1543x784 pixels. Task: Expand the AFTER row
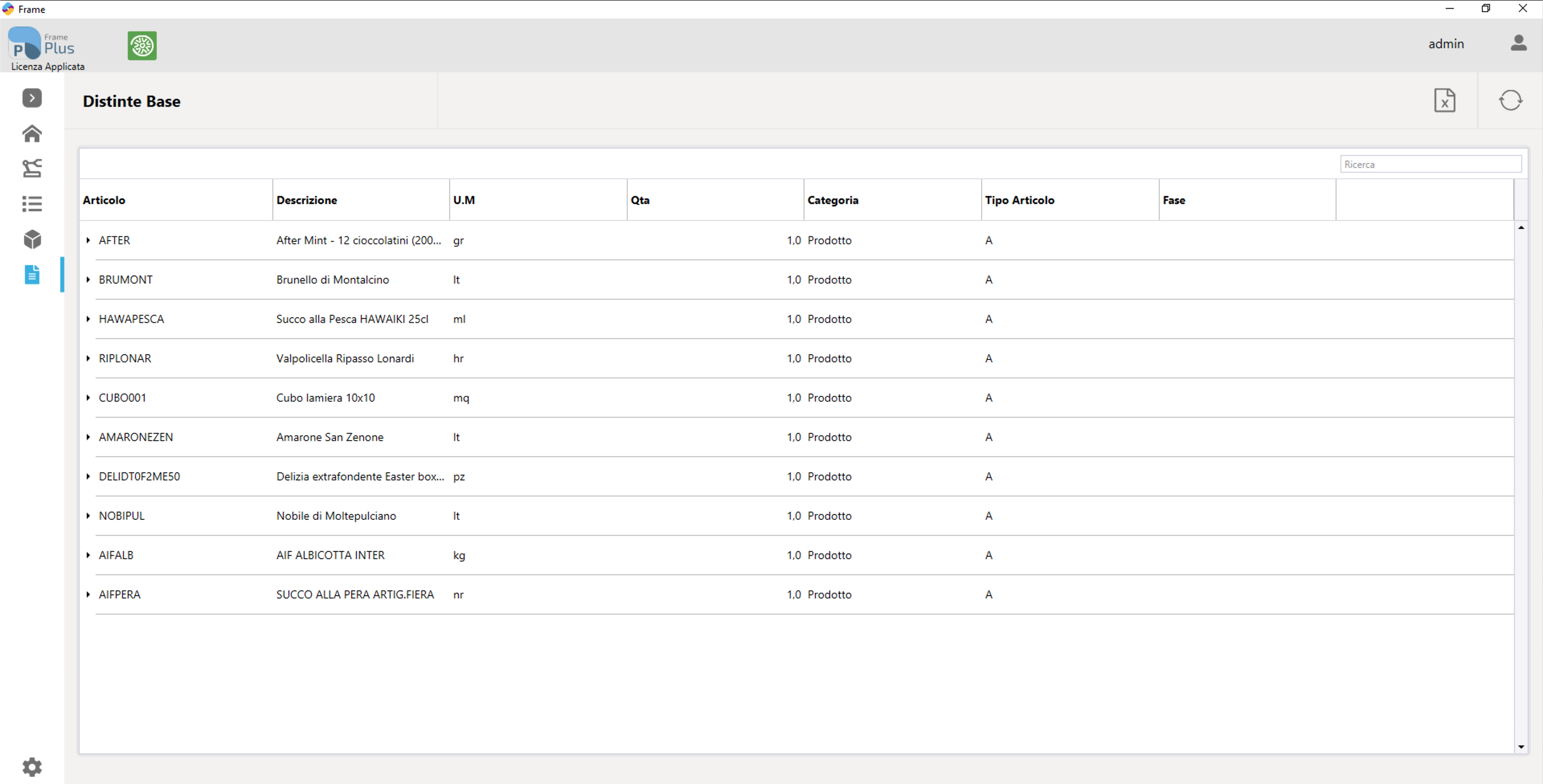click(x=88, y=240)
